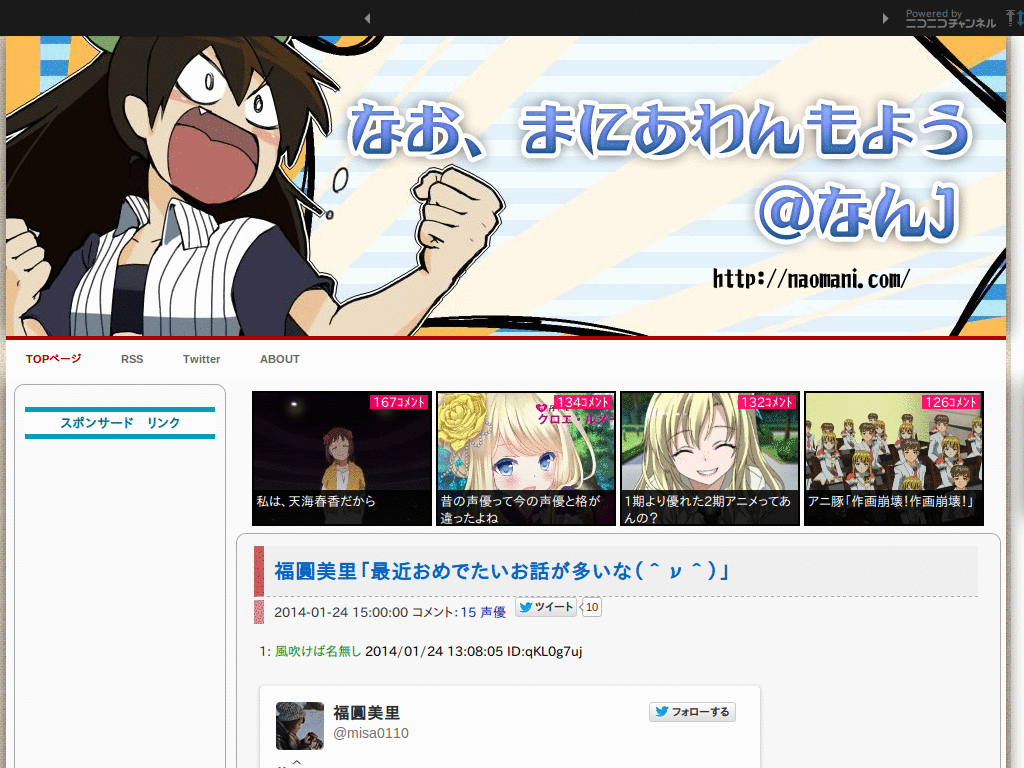Open the RSS menu item
This screenshot has width=1024, height=768.
pos(132,359)
